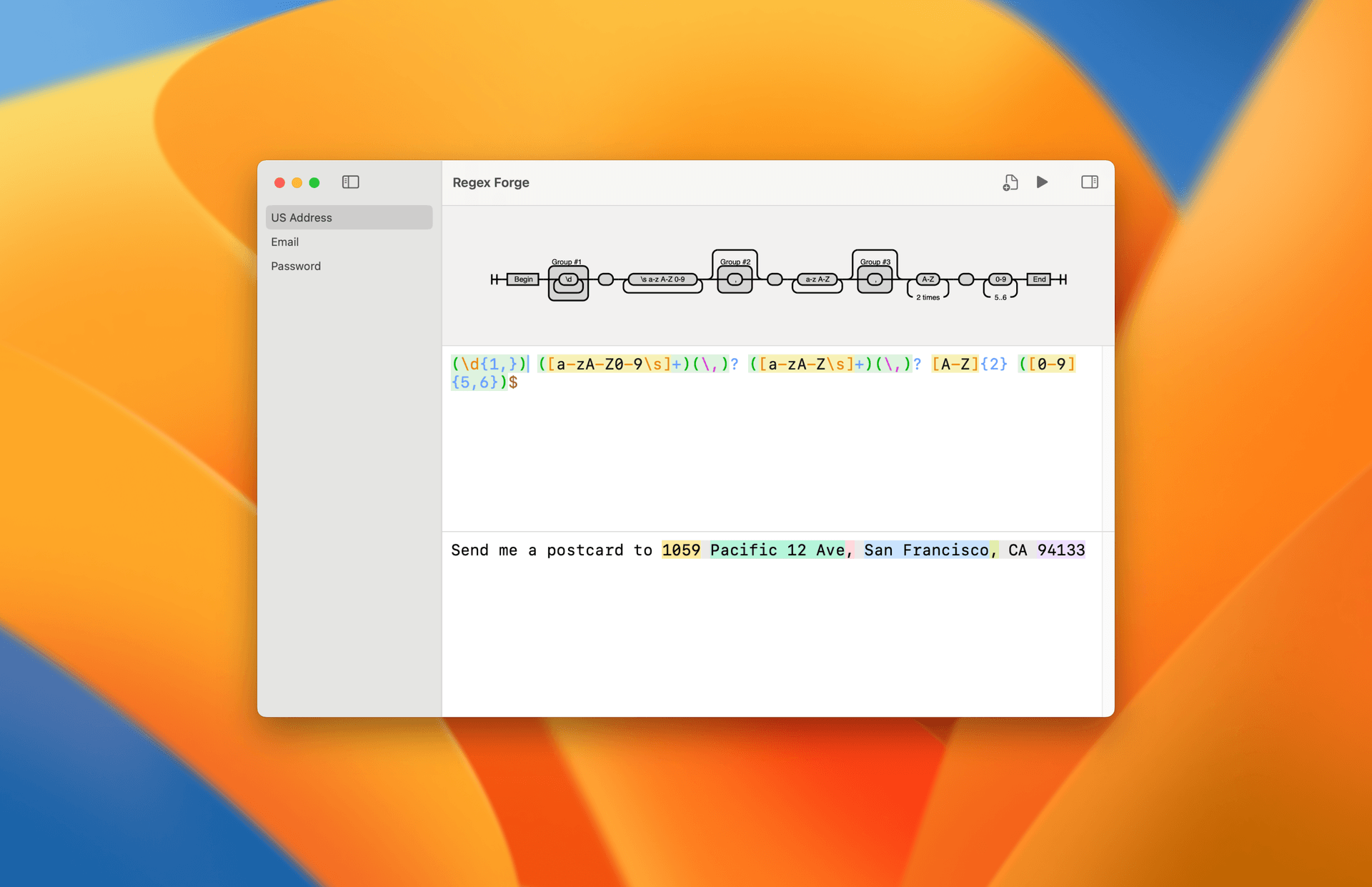Open the Email pattern

[x=285, y=242]
